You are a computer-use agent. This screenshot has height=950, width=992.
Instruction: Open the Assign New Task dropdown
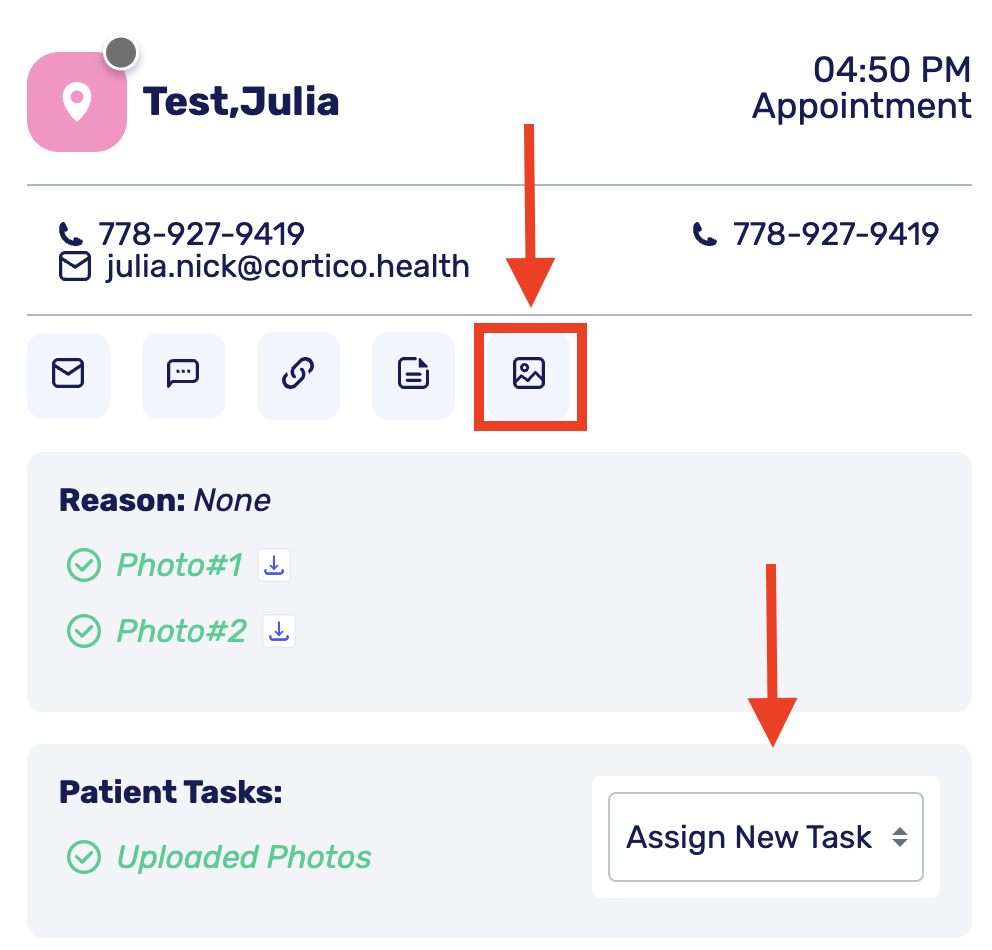(x=748, y=837)
